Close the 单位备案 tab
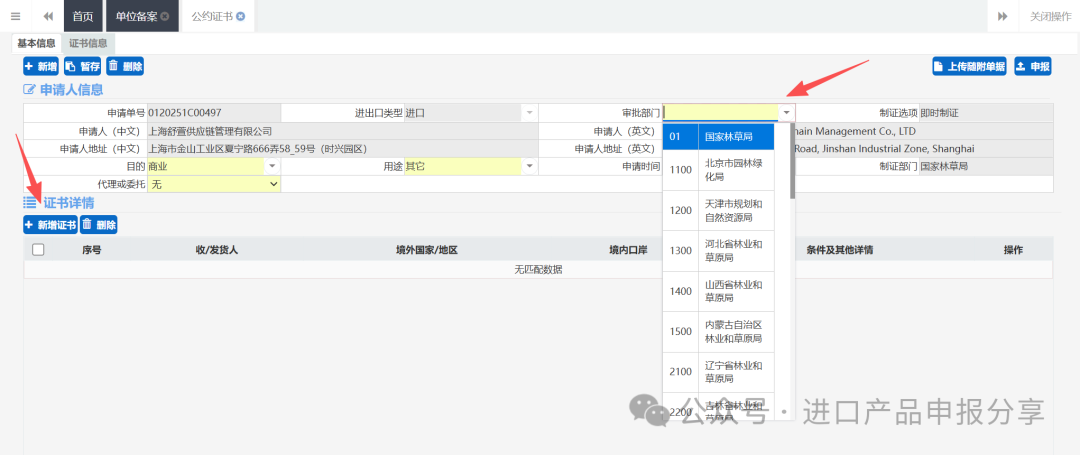The width and height of the screenshot is (1080, 455). (x=165, y=17)
